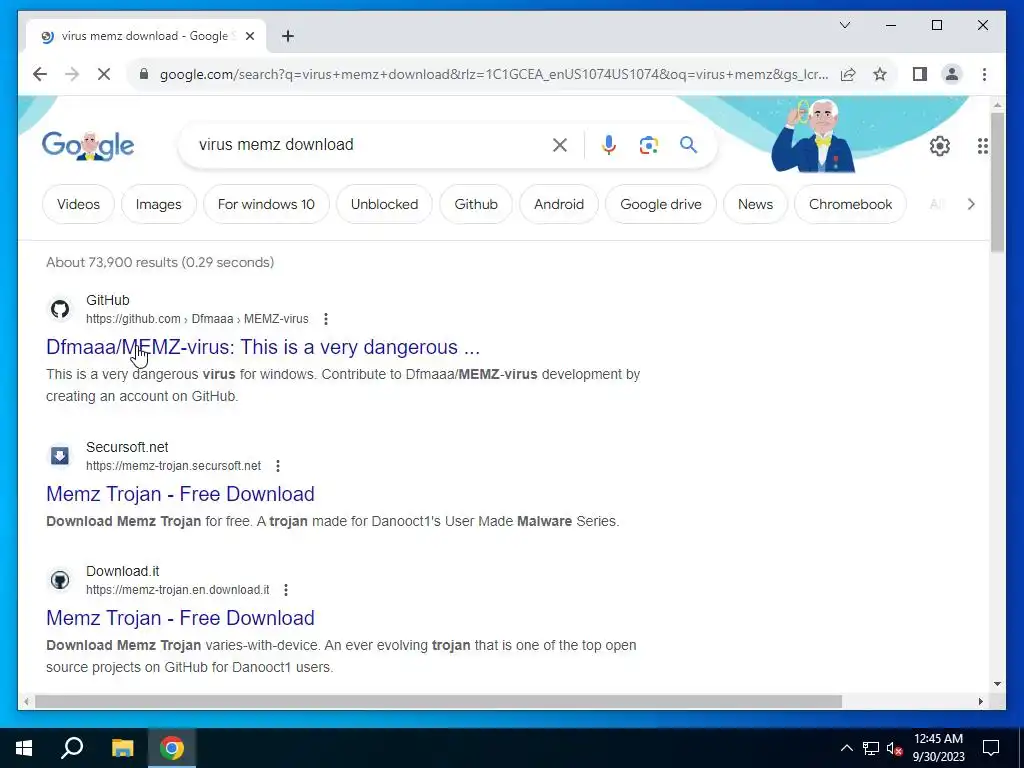The image size is (1024, 768).
Task: Open the muted volume tray icon
Action: [895, 748]
